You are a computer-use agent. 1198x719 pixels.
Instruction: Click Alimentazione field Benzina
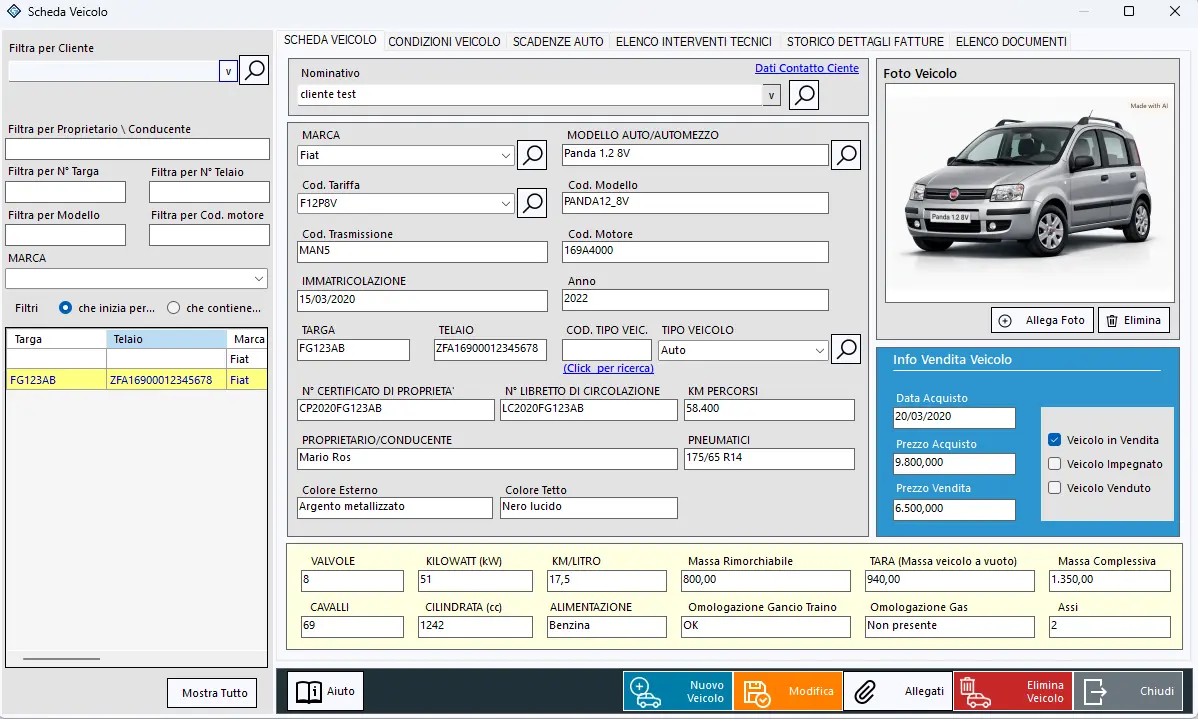[x=607, y=627]
